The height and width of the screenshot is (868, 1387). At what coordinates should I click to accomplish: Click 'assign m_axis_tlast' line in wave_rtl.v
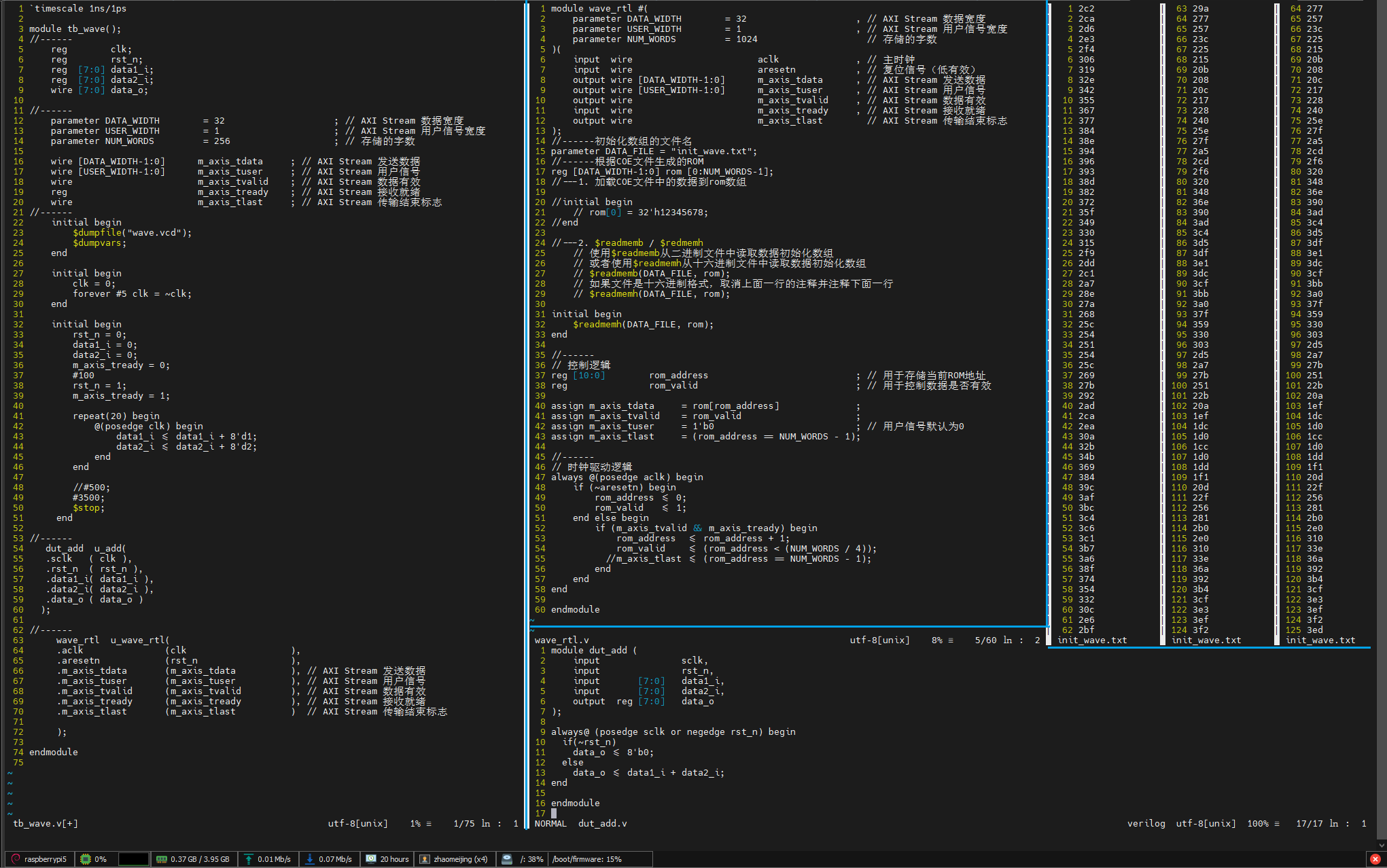point(706,436)
